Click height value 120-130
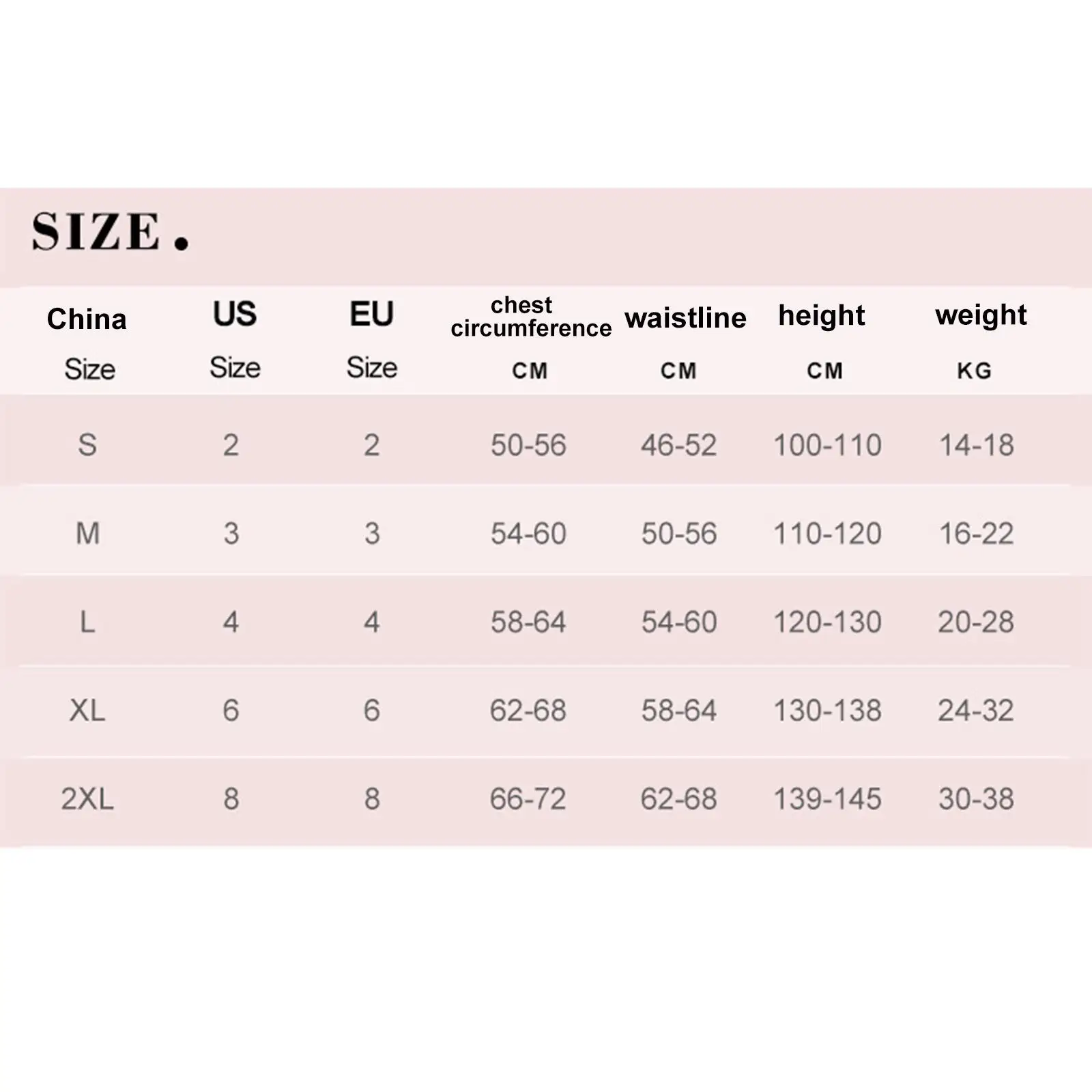This screenshot has height=1092, width=1092. [827, 622]
